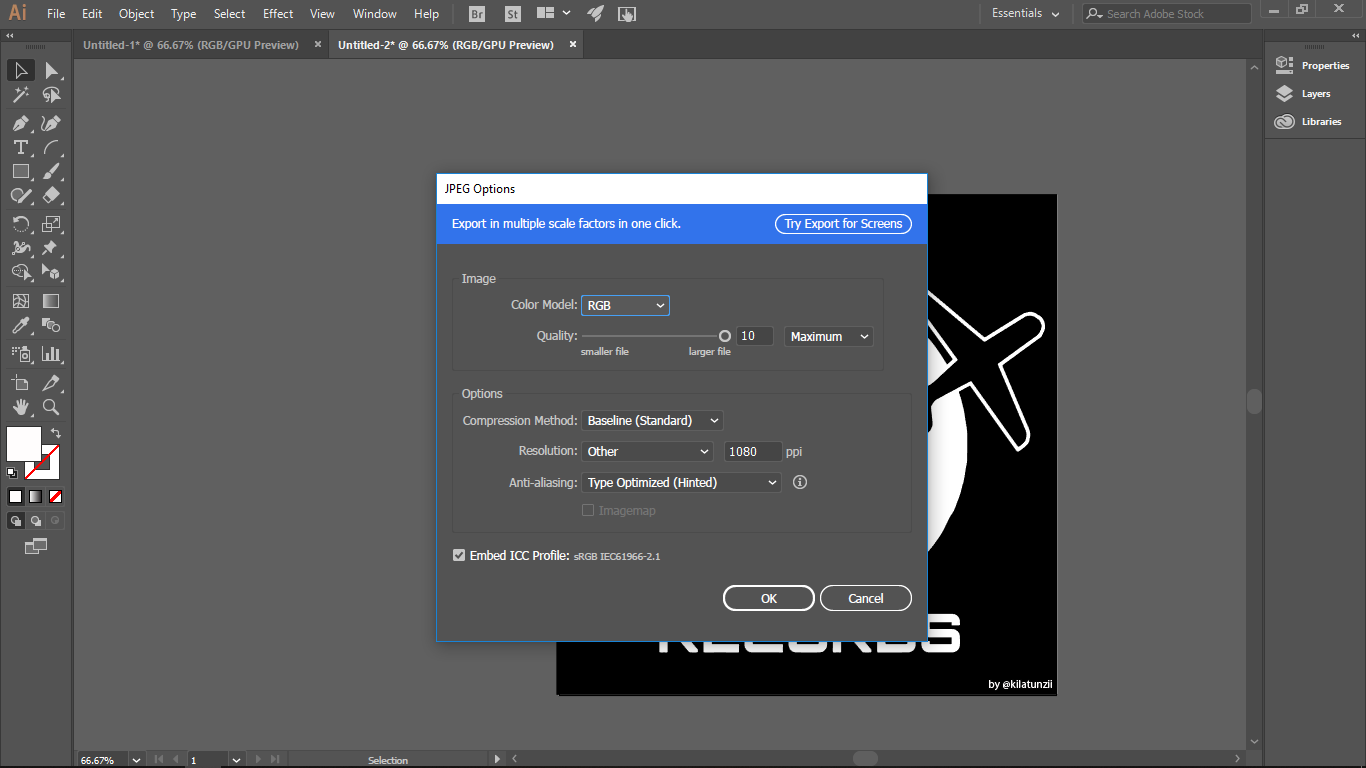Open the Object menu
The image size is (1366, 768).
pos(137,14)
